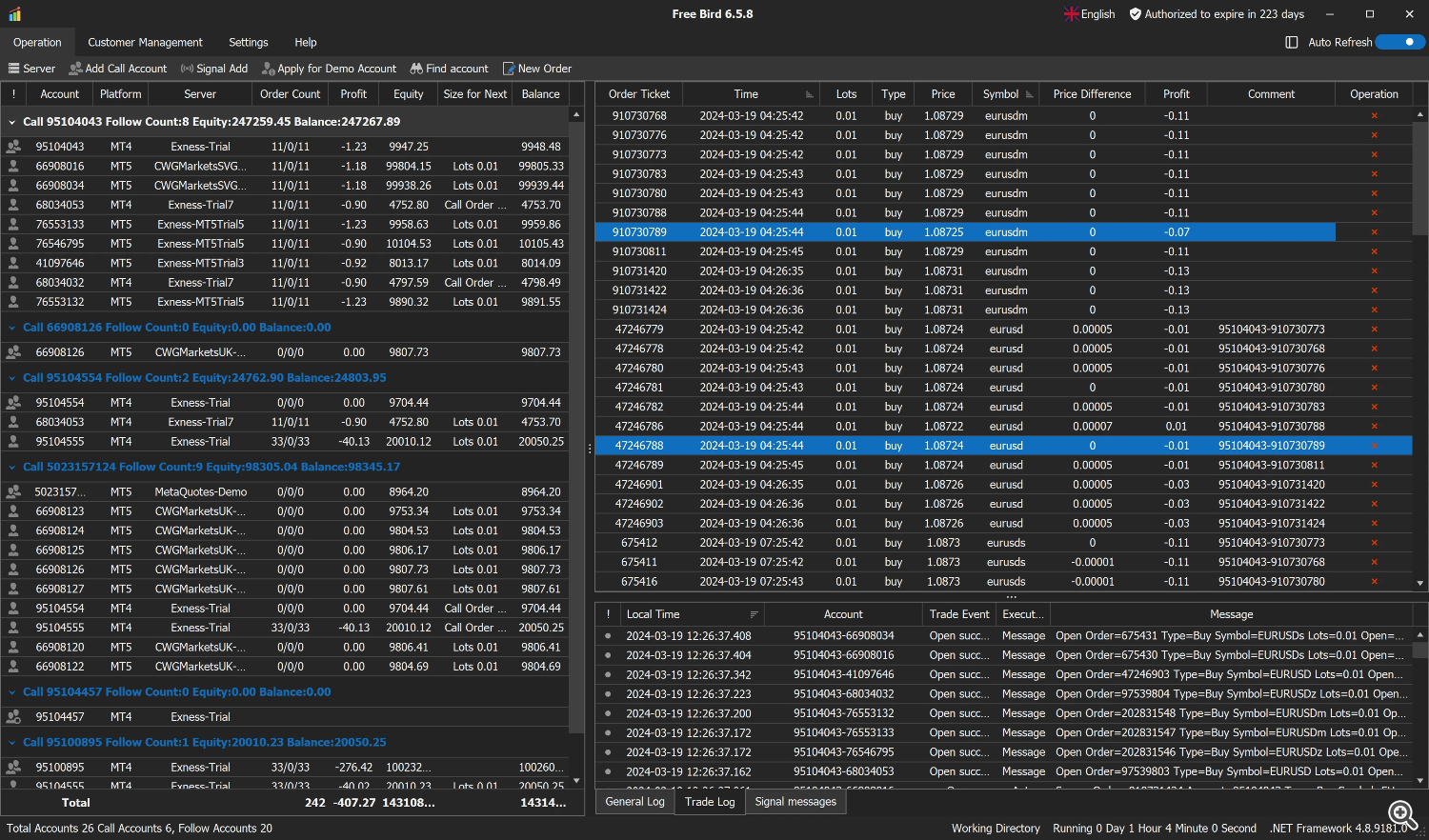The height and width of the screenshot is (840, 1429).
Task: Select the Trade Log tab
Action: coord(710,802)
